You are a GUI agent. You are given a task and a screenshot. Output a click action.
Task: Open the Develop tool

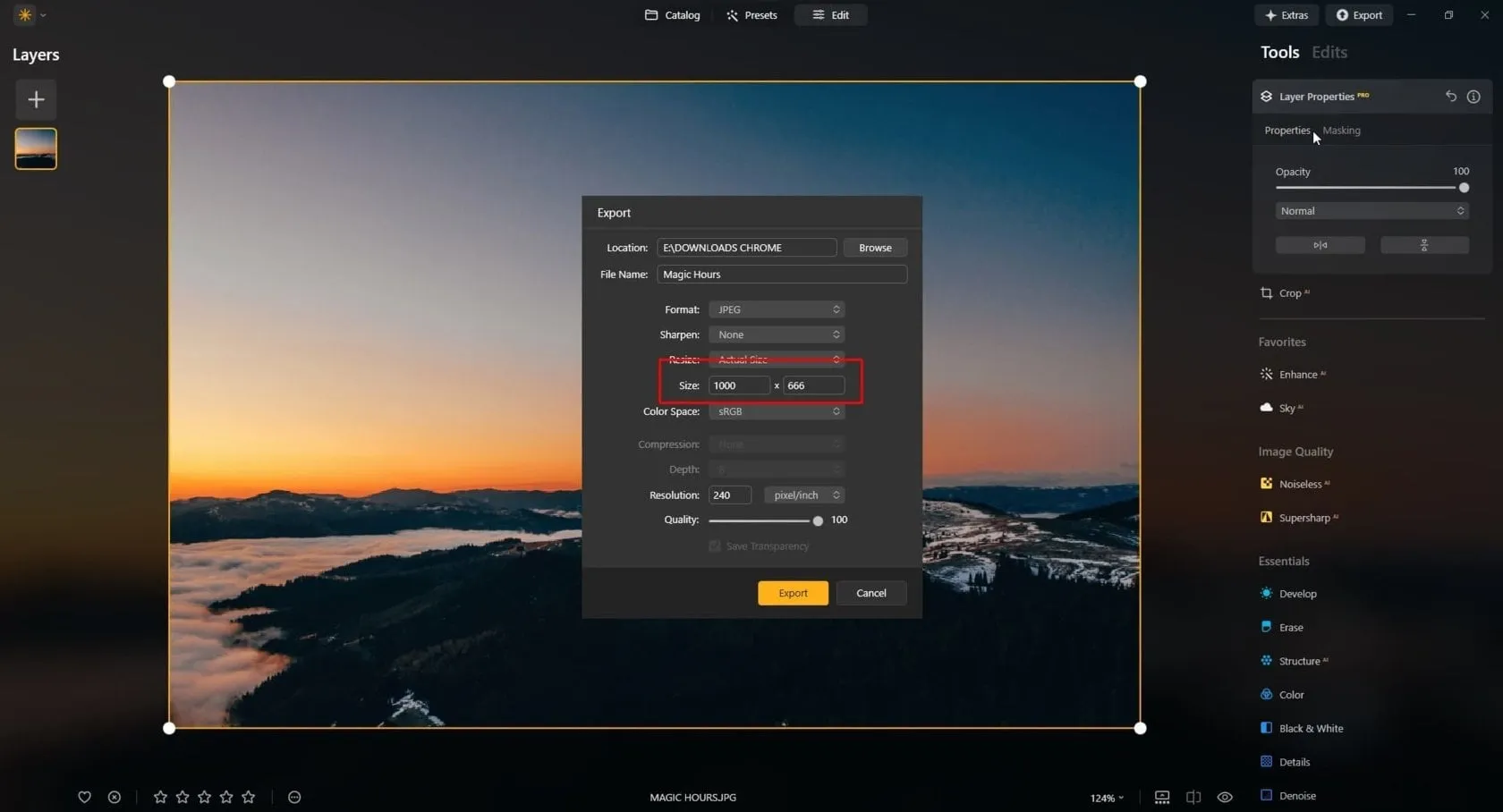[x=1297, y=593]
